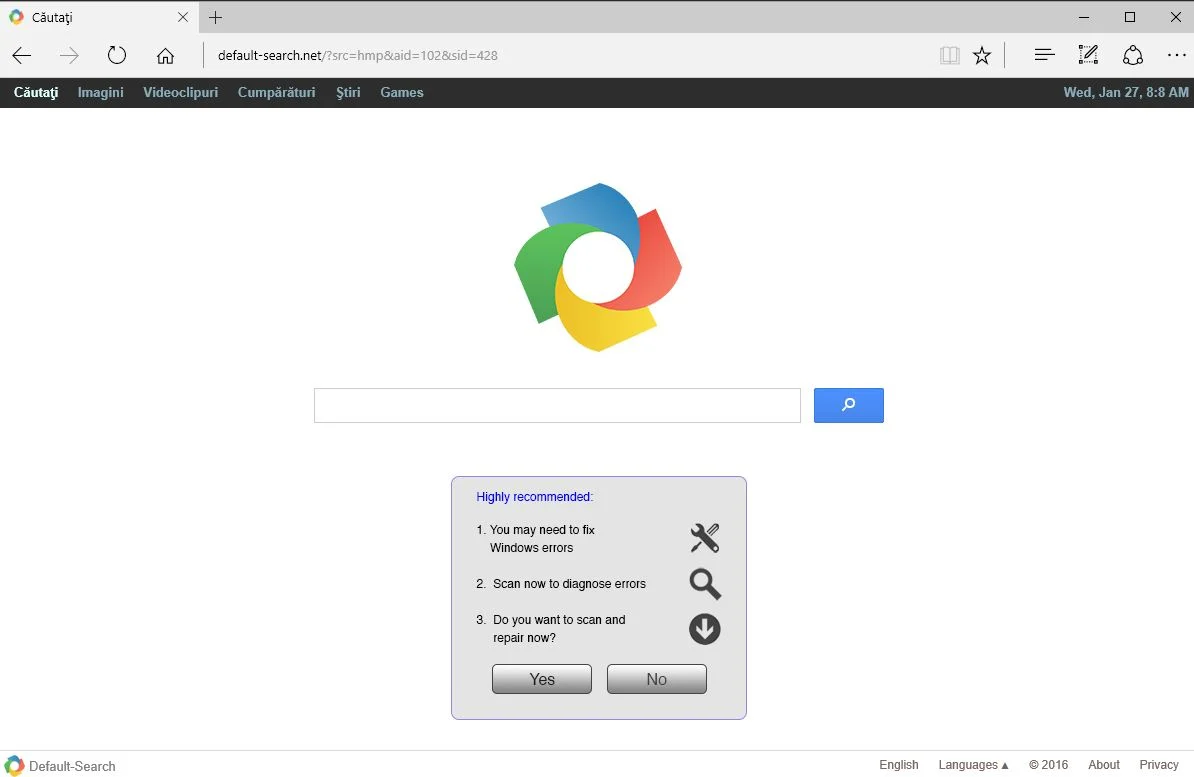Focus the search input field

coord(557,405)
